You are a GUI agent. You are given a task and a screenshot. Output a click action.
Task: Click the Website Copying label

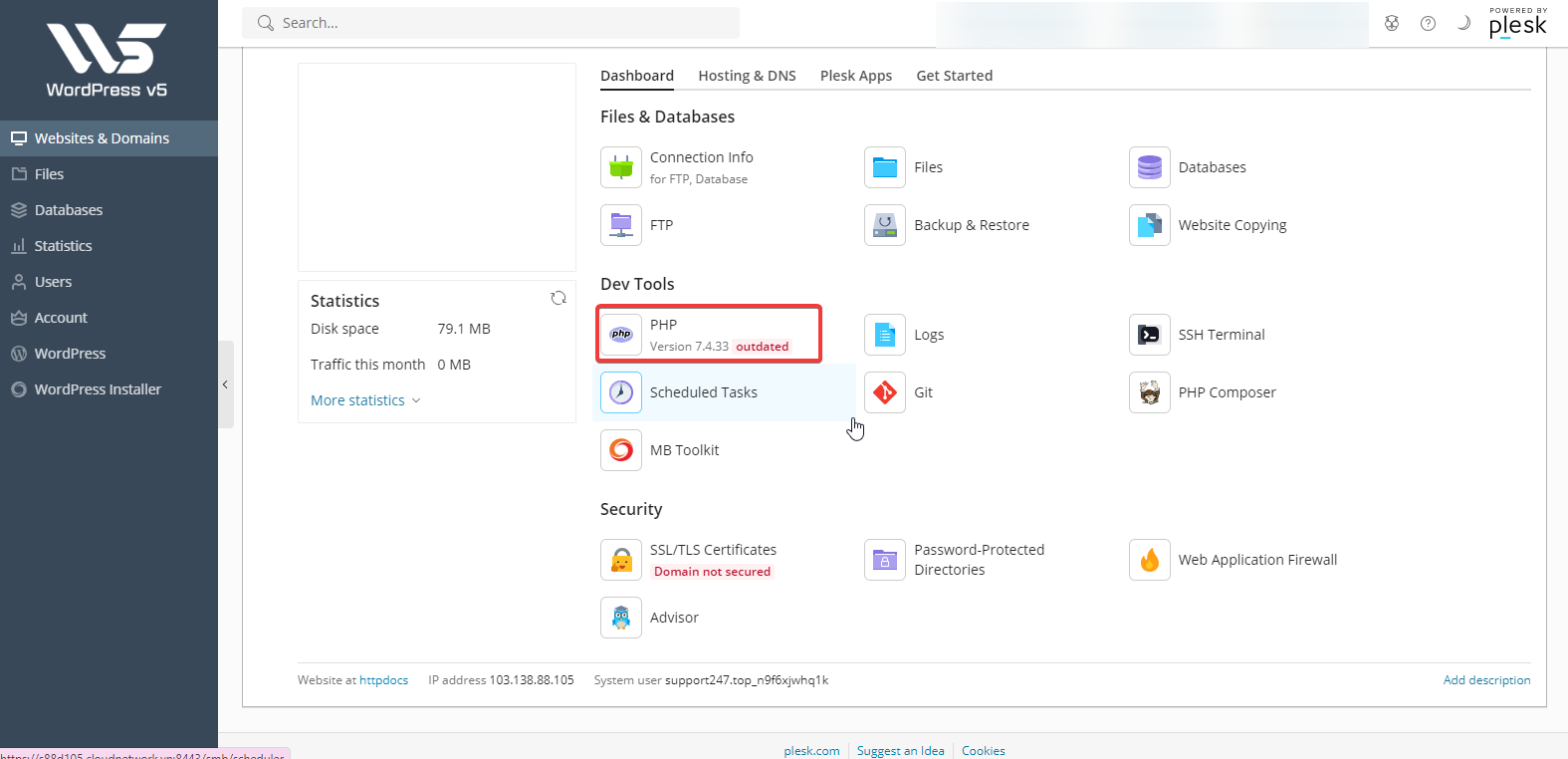point(1232,225)
